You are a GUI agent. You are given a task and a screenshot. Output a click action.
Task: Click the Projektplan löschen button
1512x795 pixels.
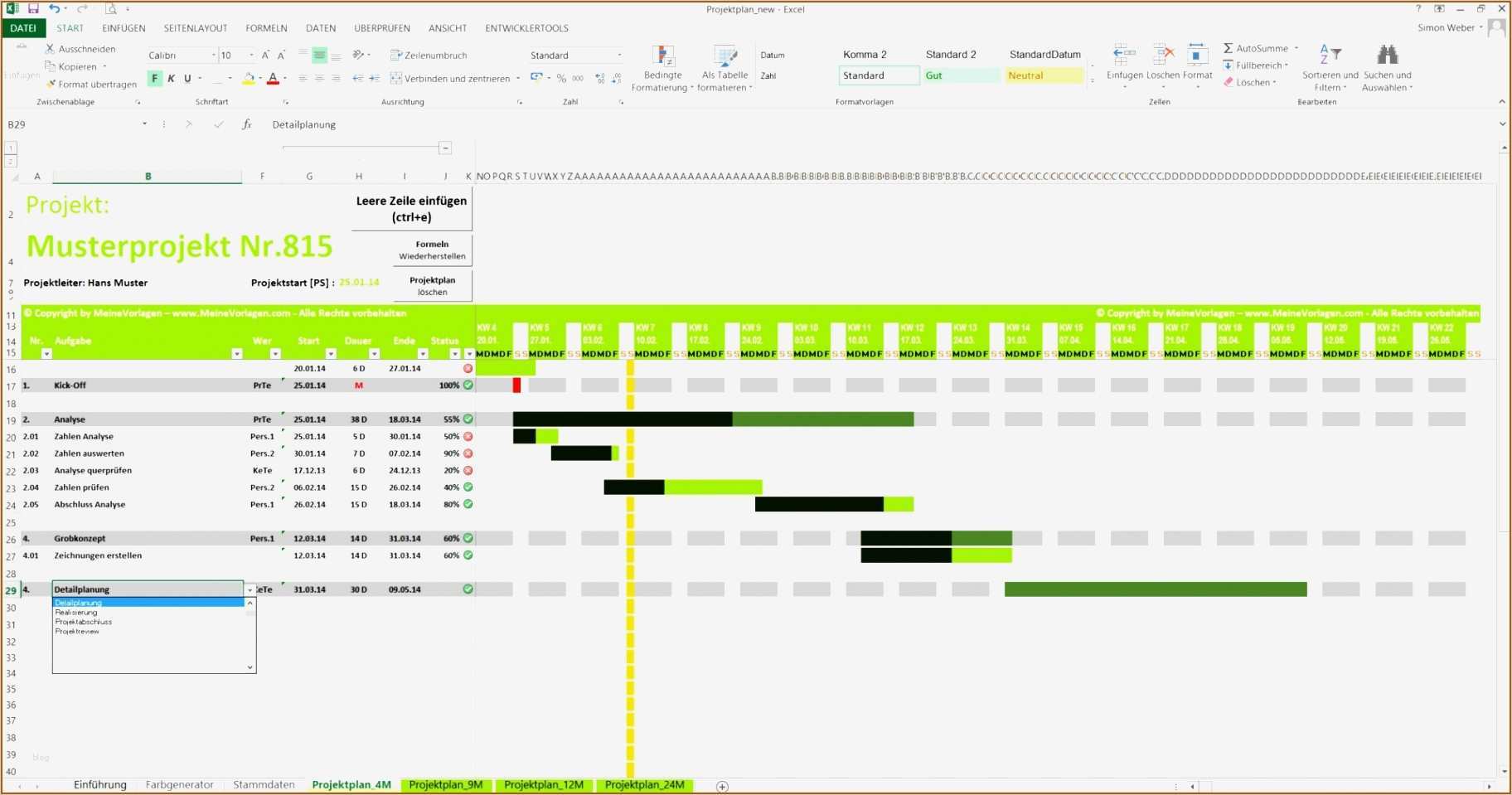[x=432, y=286]
